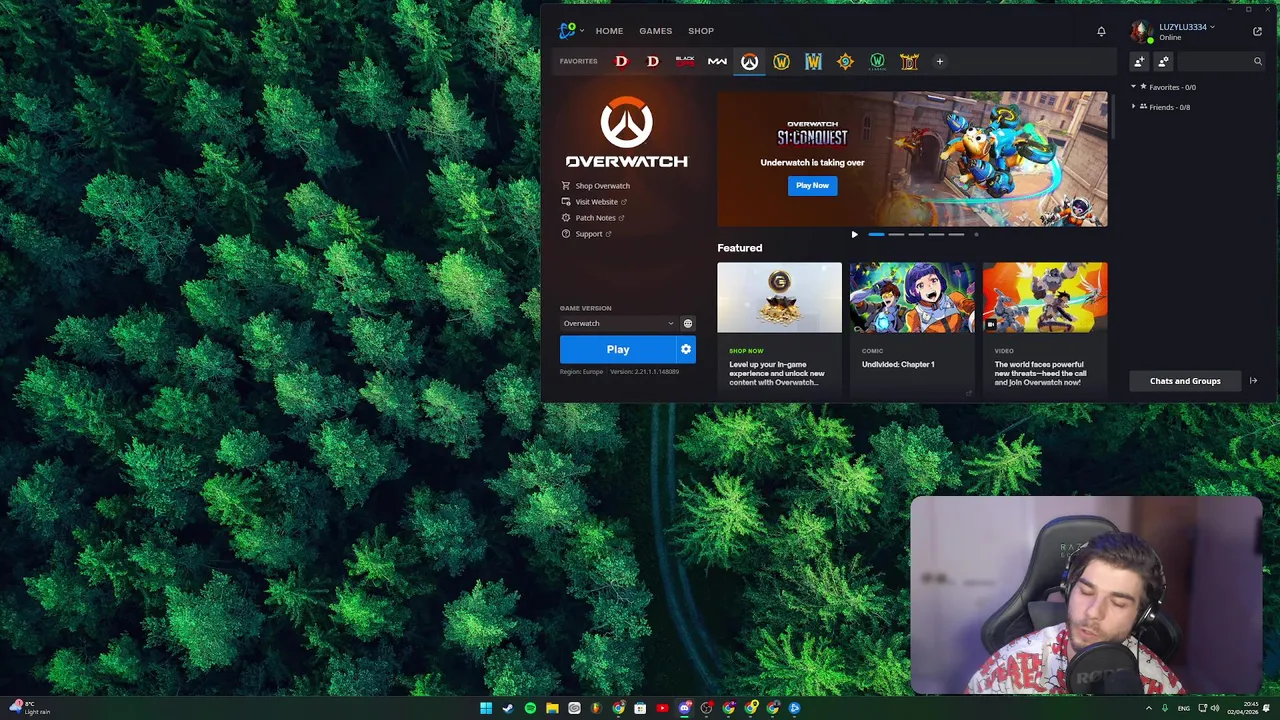Open Discord from the taskbar
This screenshot has width=1280, height=720.
click(x=684, y=708)
